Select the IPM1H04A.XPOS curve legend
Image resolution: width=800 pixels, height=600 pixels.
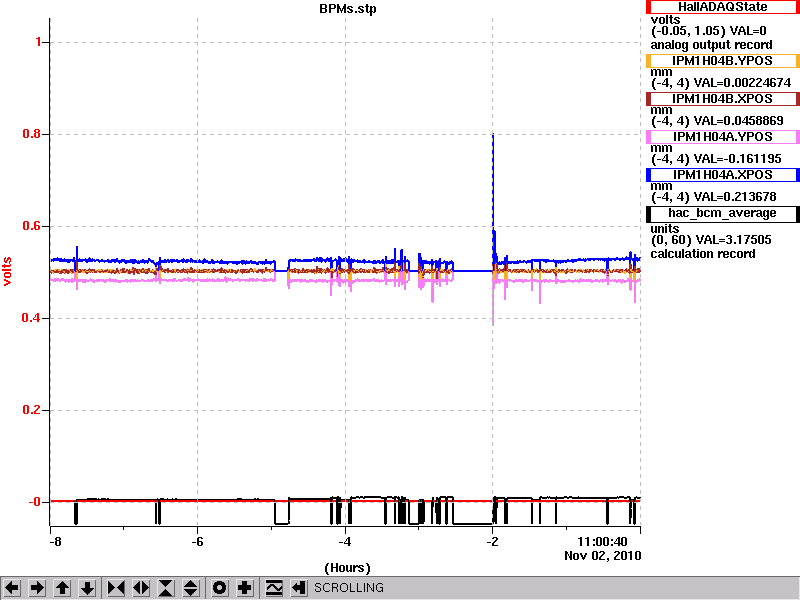(x=722, y=175)
